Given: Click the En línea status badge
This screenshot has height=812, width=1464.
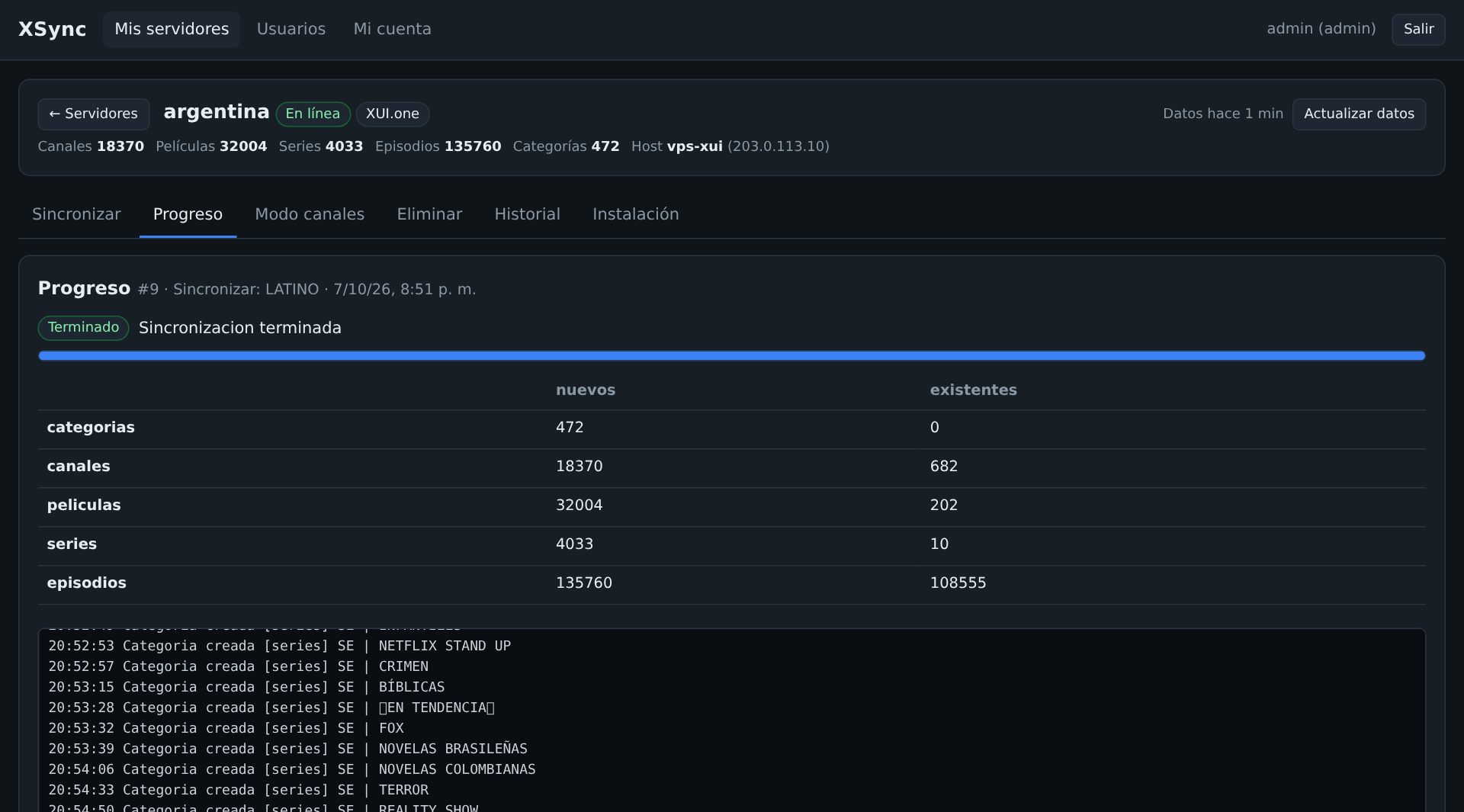Looking at the screenshot, I should [313, 114].
